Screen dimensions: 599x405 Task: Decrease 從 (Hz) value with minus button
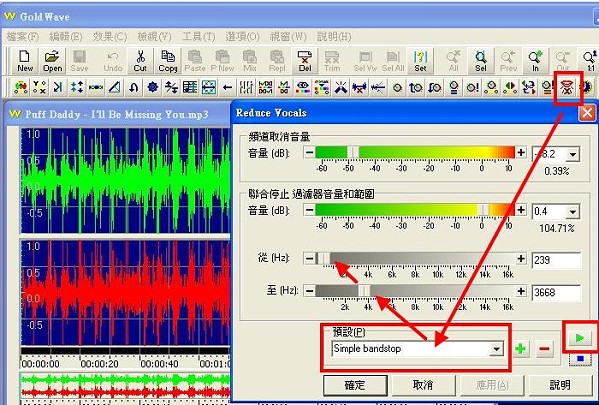(x=309, y=259)
